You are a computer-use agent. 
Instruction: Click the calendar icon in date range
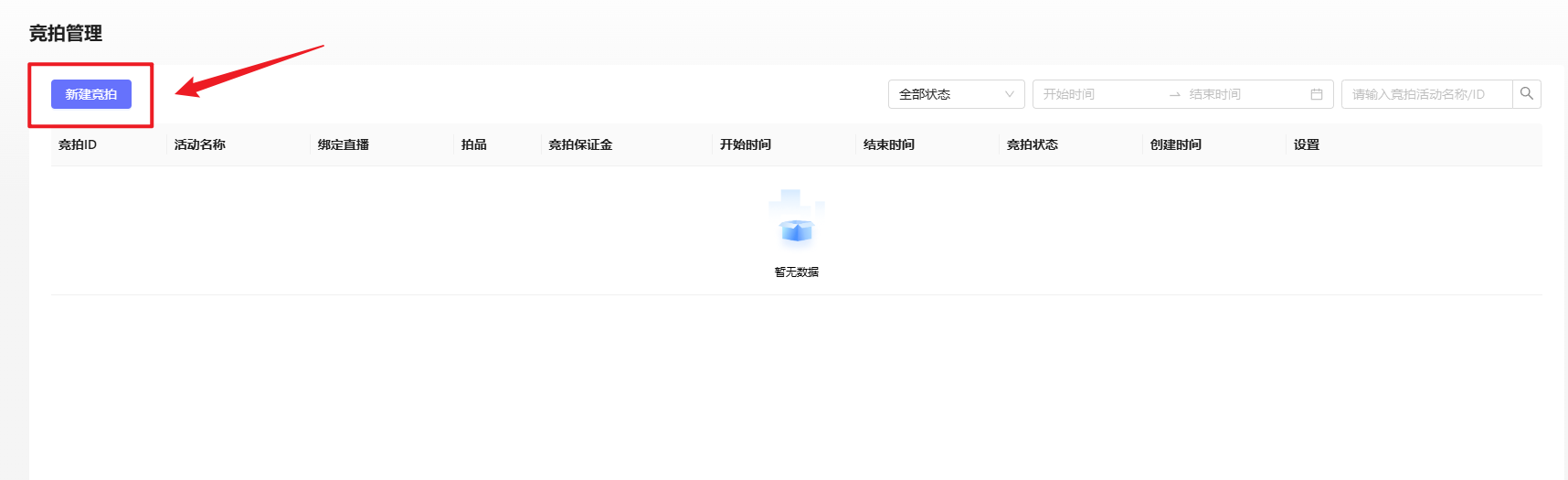click(x=1317, y=94)
